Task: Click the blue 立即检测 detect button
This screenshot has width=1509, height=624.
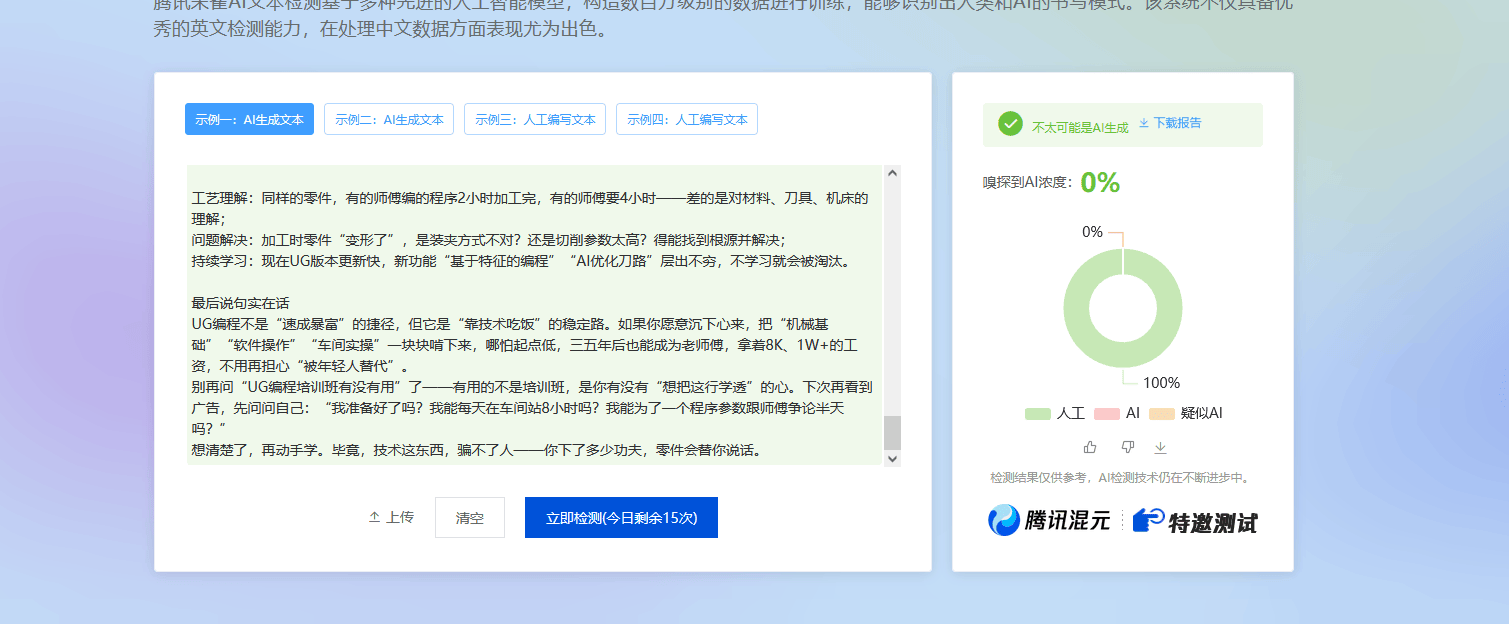Action: coord(620,517)
